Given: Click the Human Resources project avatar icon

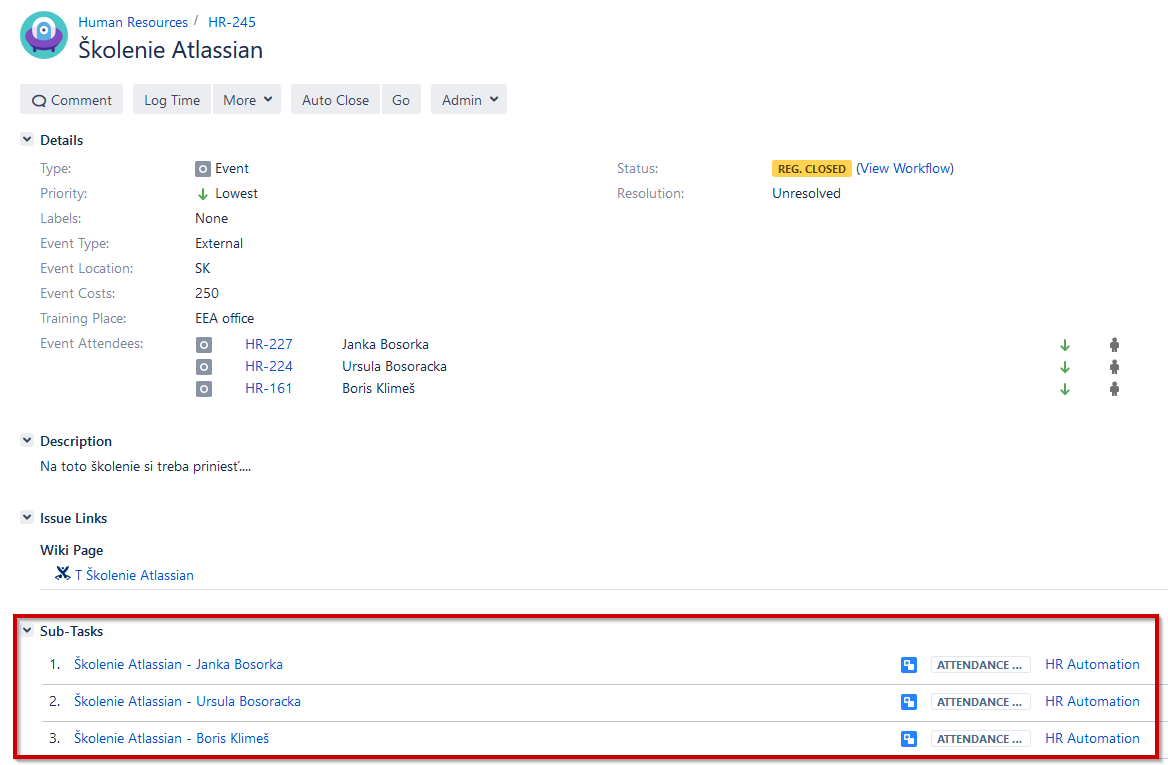Looking at the screenshot, I should pos(44,36).
